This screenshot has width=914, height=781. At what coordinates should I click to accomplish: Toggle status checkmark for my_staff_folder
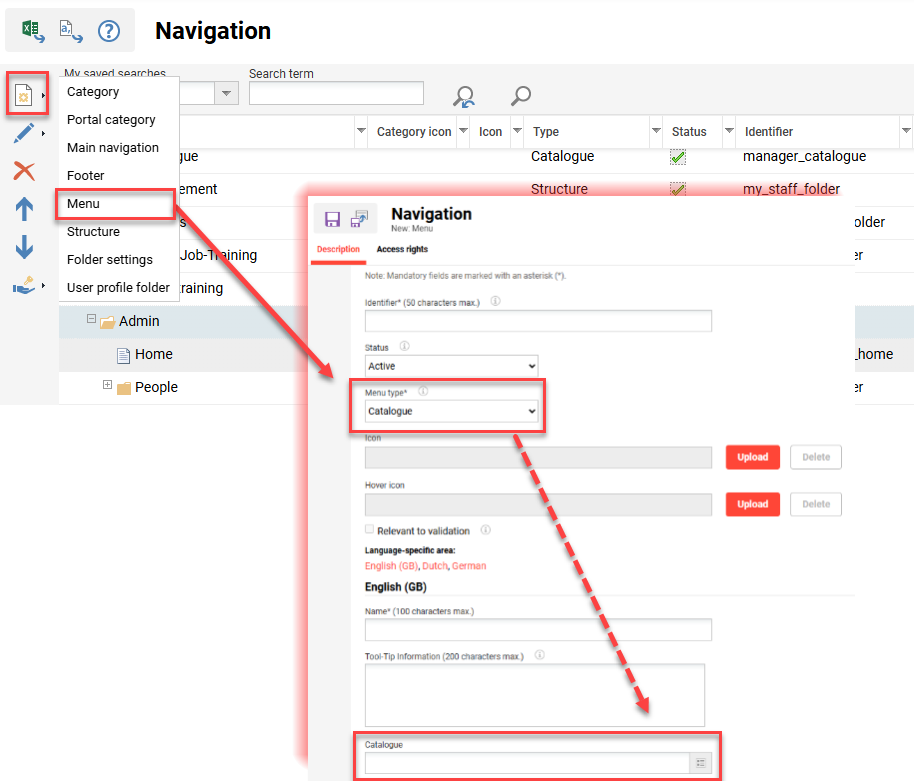(677, 188)
